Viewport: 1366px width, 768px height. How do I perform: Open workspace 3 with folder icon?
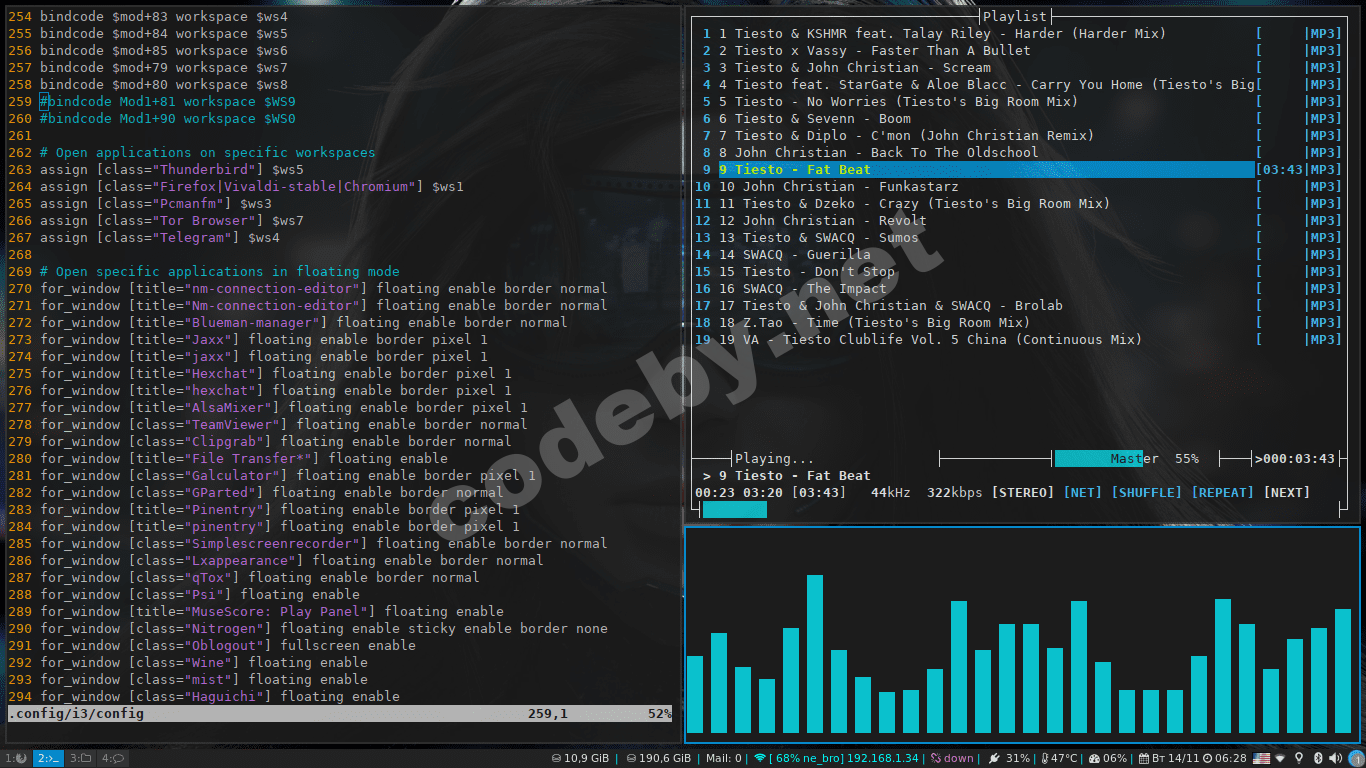click(x=81, y=758)
